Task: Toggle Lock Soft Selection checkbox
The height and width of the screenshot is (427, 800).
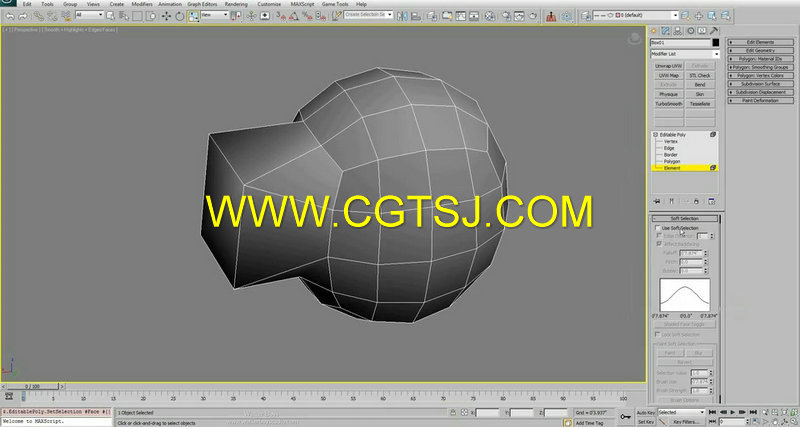Action: coord(657,335)
